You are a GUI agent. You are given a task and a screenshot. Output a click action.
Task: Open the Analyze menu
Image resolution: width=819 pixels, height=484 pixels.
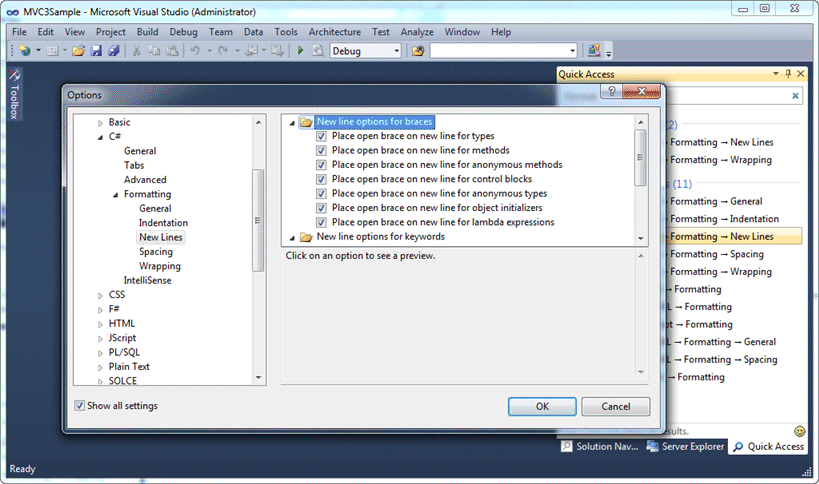pos(417,32)
